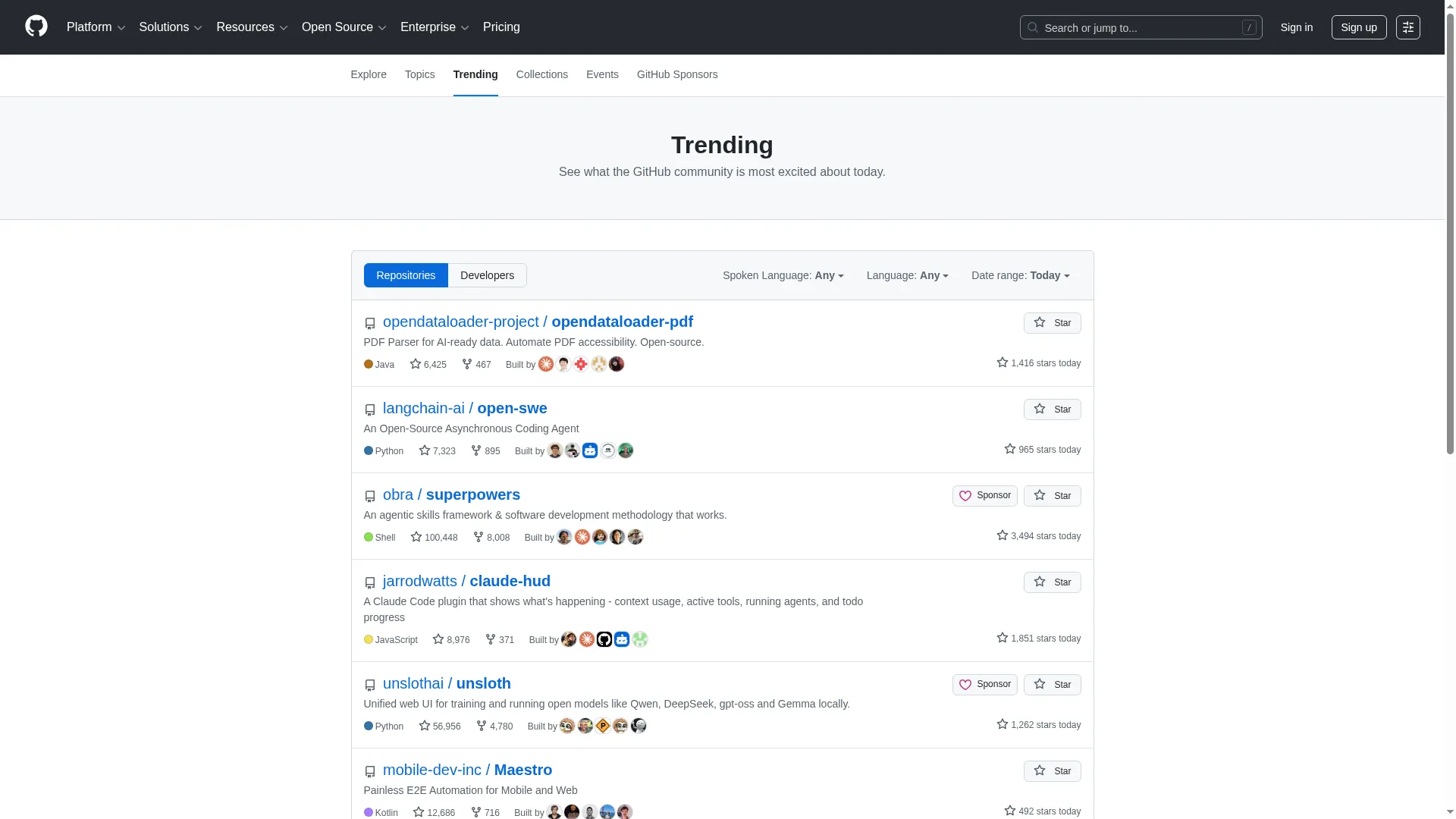The width and height of the screenshot is (1456, 819).
Task: Click the search magnifier icon
Action: 1032,27
